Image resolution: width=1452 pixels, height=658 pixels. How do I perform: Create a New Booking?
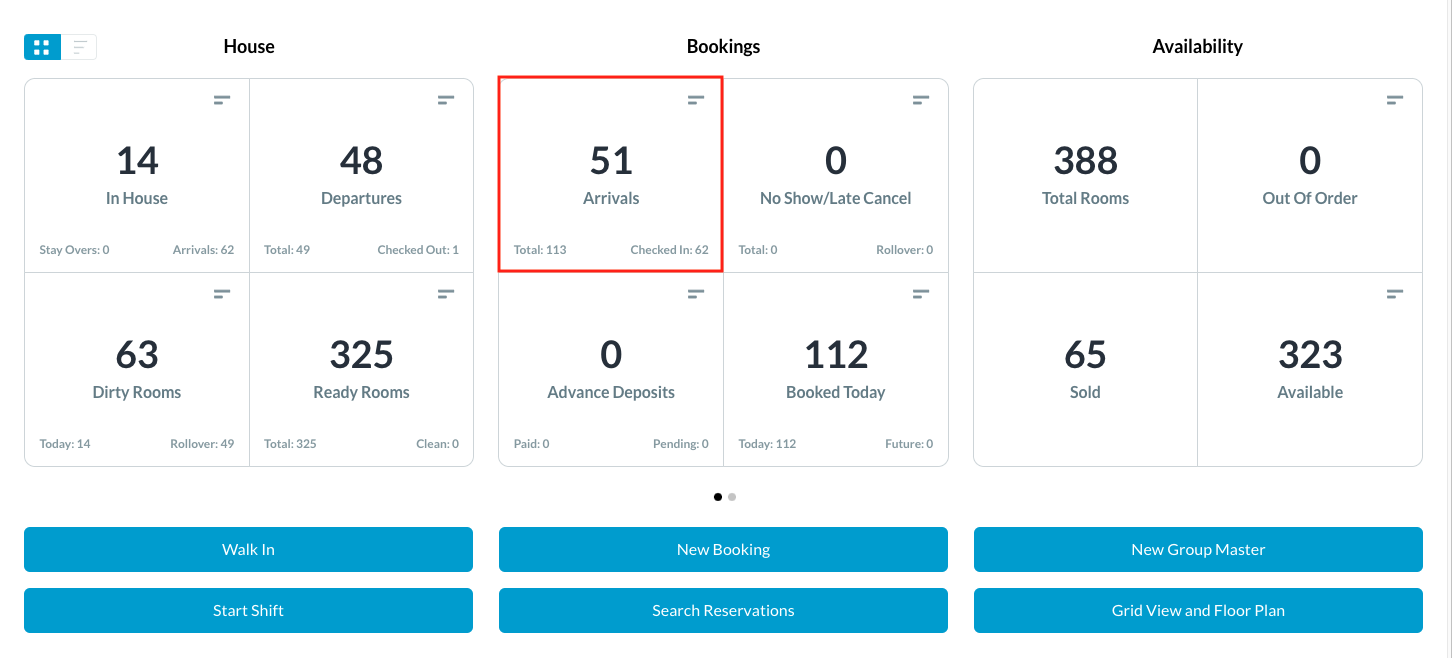723,550
